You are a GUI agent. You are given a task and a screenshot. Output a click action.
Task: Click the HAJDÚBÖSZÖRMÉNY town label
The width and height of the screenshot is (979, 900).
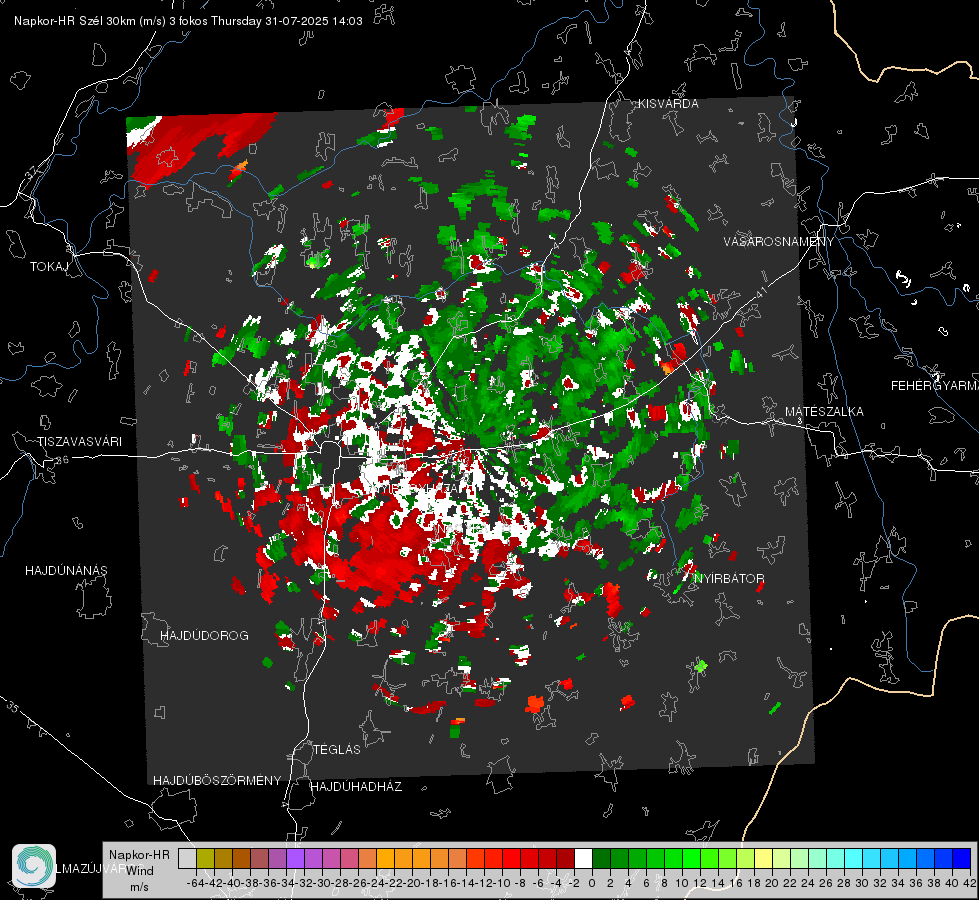tap(217, 781)
